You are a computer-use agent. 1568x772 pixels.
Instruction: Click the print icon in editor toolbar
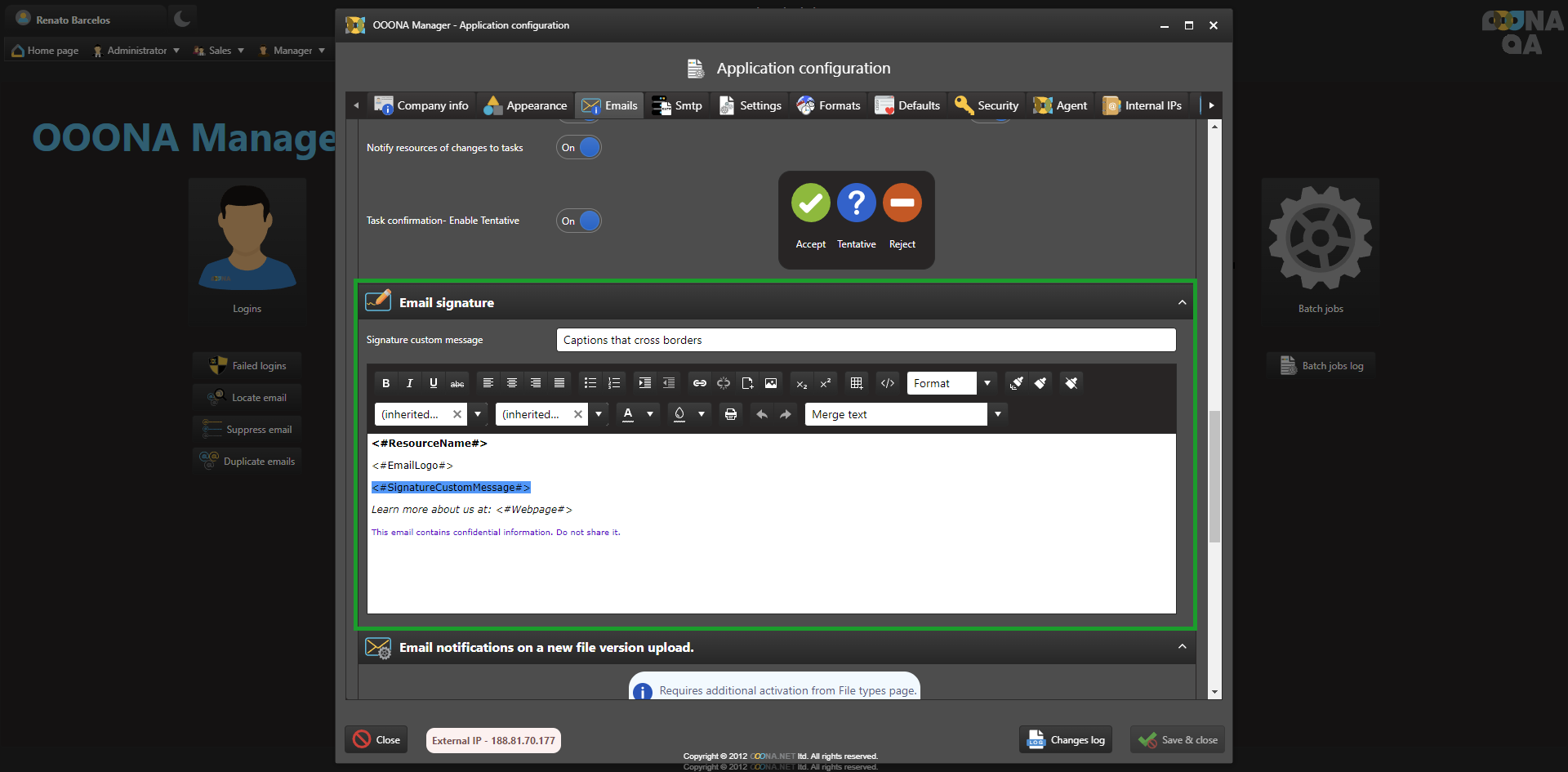point(731,414)
